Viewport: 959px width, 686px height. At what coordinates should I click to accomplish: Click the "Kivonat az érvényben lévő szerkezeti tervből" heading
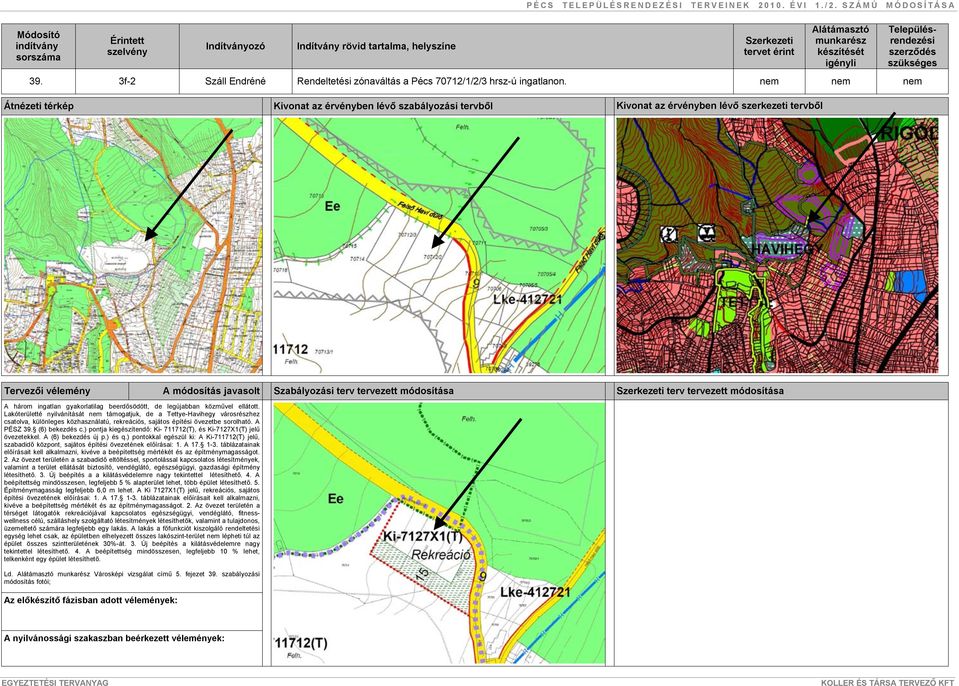tap(719, 106)
